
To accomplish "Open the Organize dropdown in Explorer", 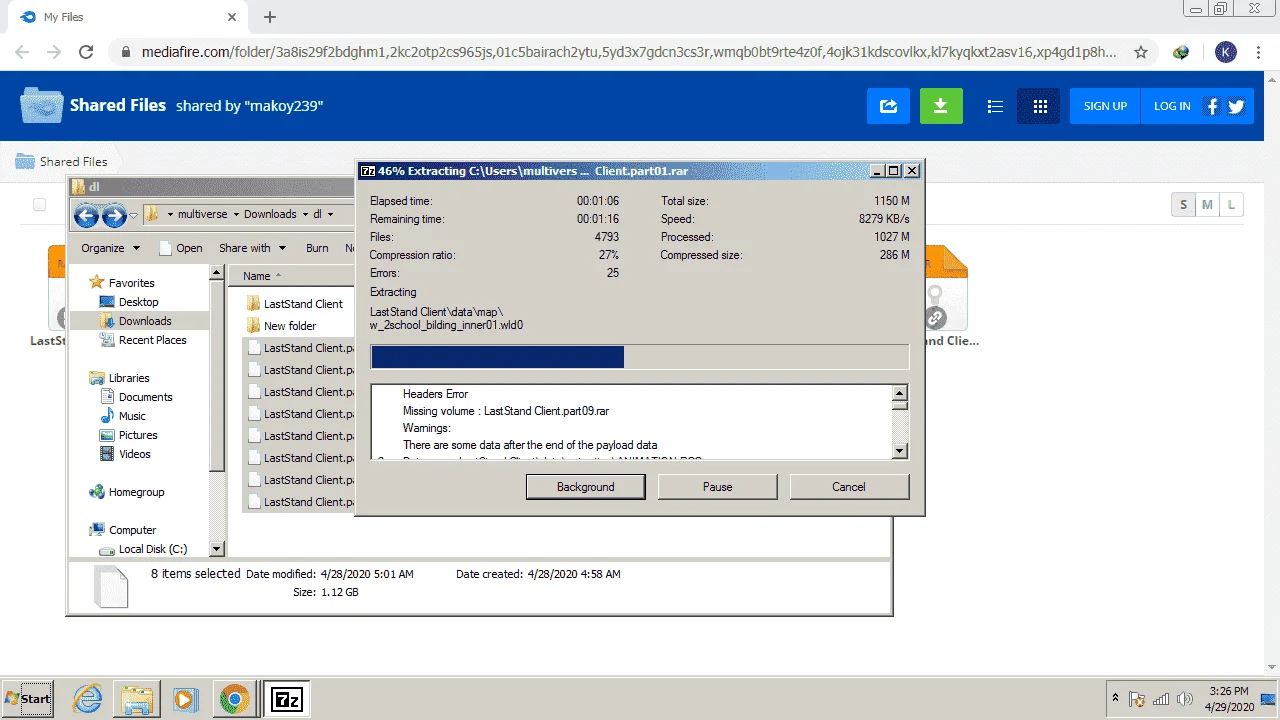I will point(111,248).
